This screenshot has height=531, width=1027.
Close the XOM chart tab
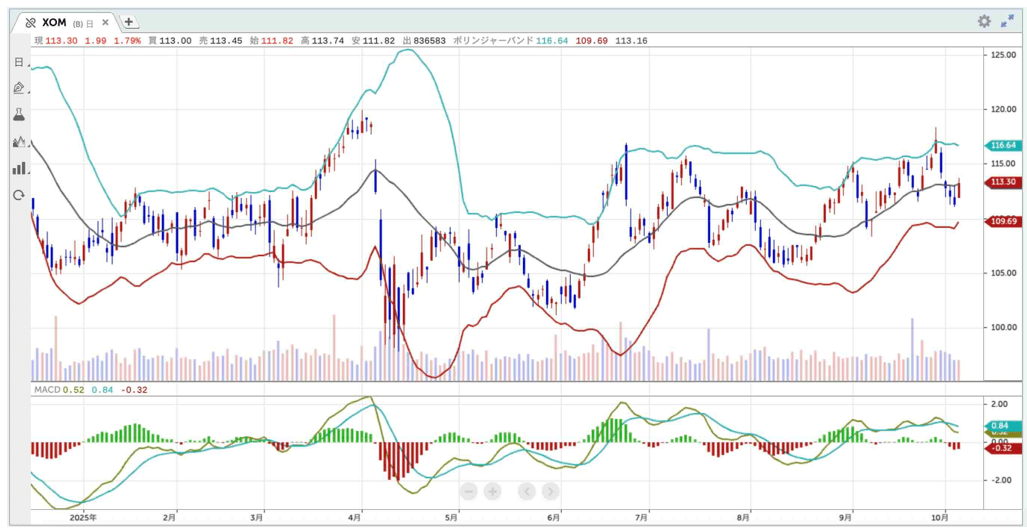coord(105,22)
